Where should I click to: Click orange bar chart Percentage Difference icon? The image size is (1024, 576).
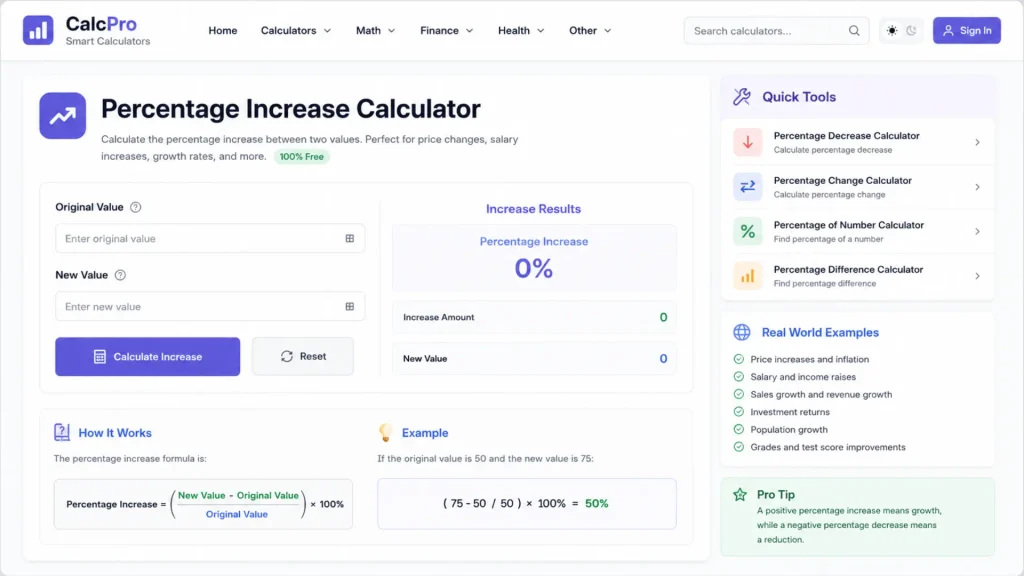(x=747, y=276)
